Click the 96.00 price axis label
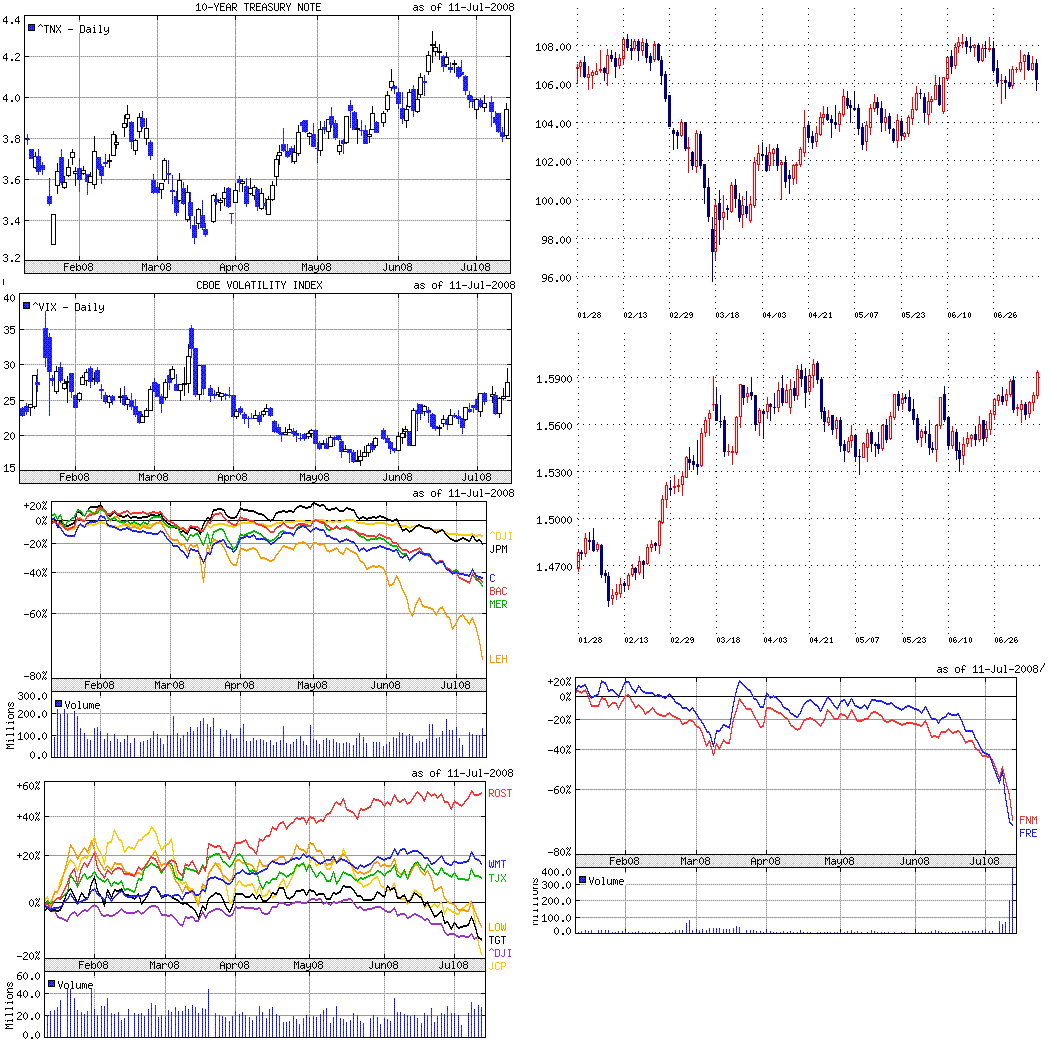 pos(556,278)
